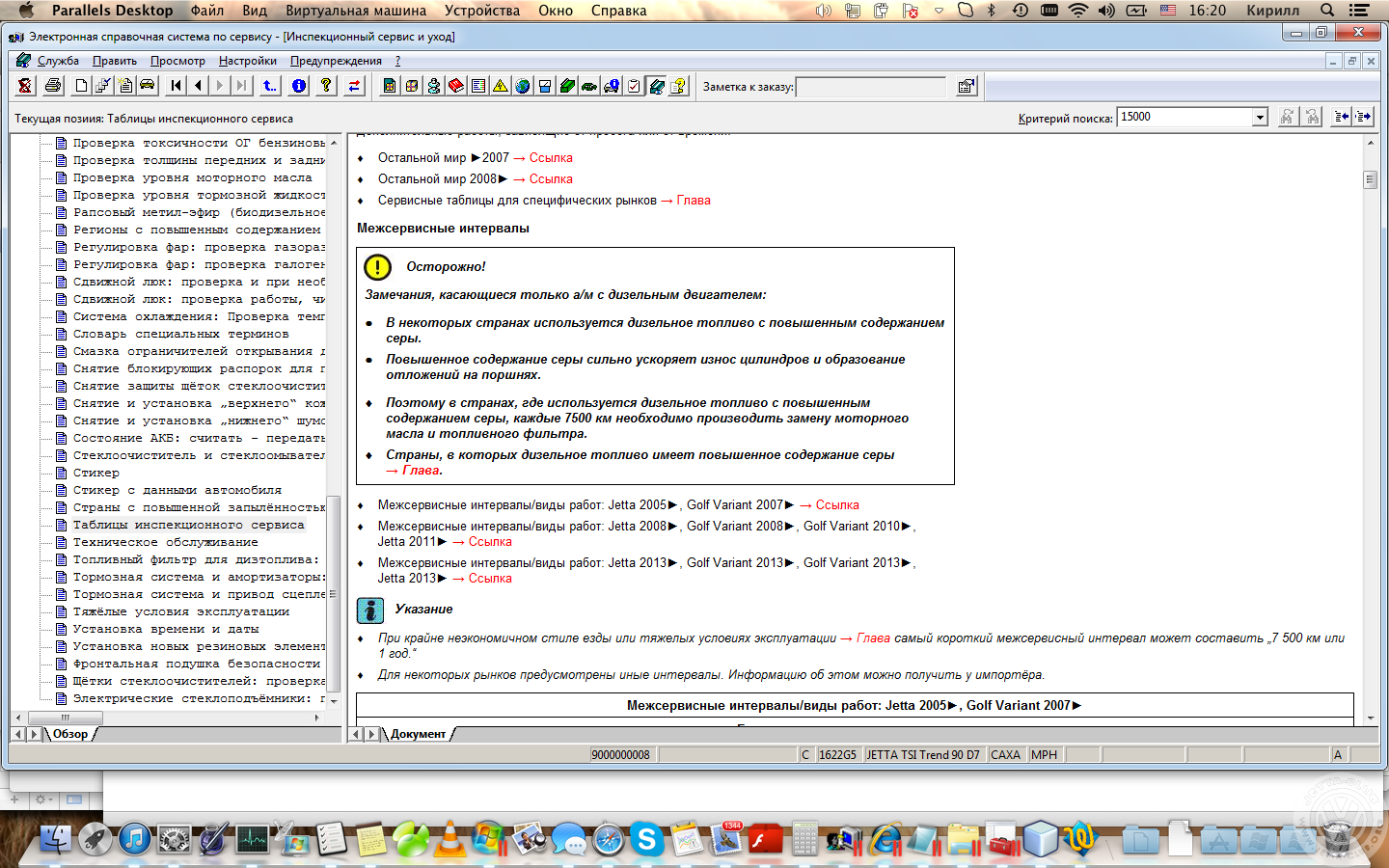Click the button next to the Заметка к заказу field
Viewport: 1389px width, 868px height.
click(x=966, y=87)
